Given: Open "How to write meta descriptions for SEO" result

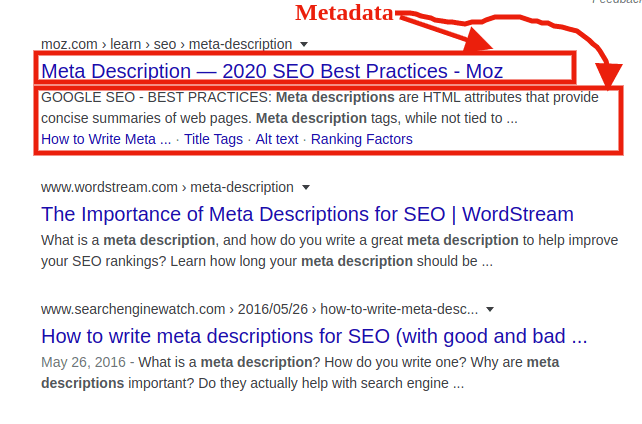Looking at the screenshot, I should coord(314,335).
